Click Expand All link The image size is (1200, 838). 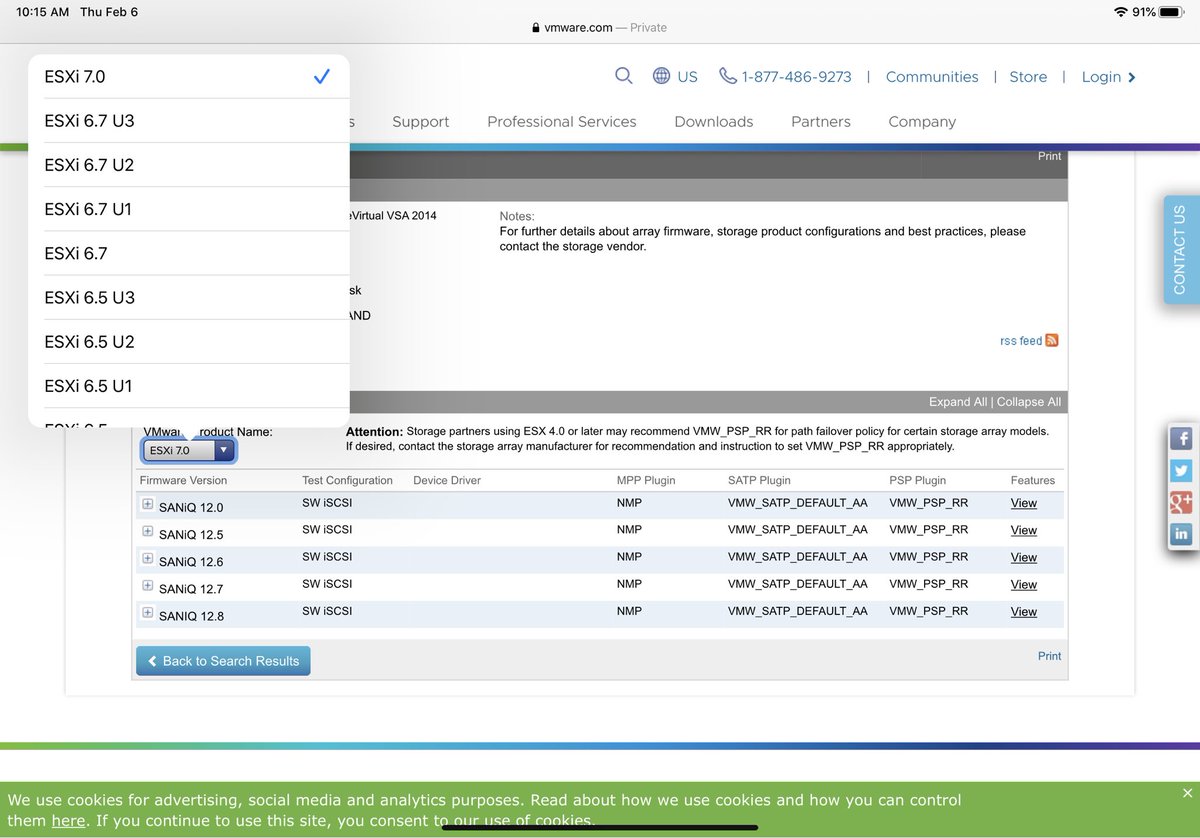pos(957,402)
